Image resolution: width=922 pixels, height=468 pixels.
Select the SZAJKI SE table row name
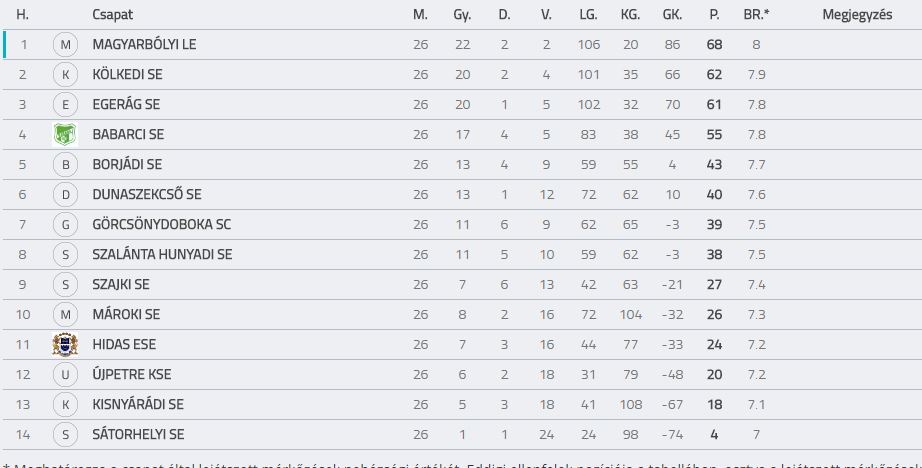pos(121,285)
